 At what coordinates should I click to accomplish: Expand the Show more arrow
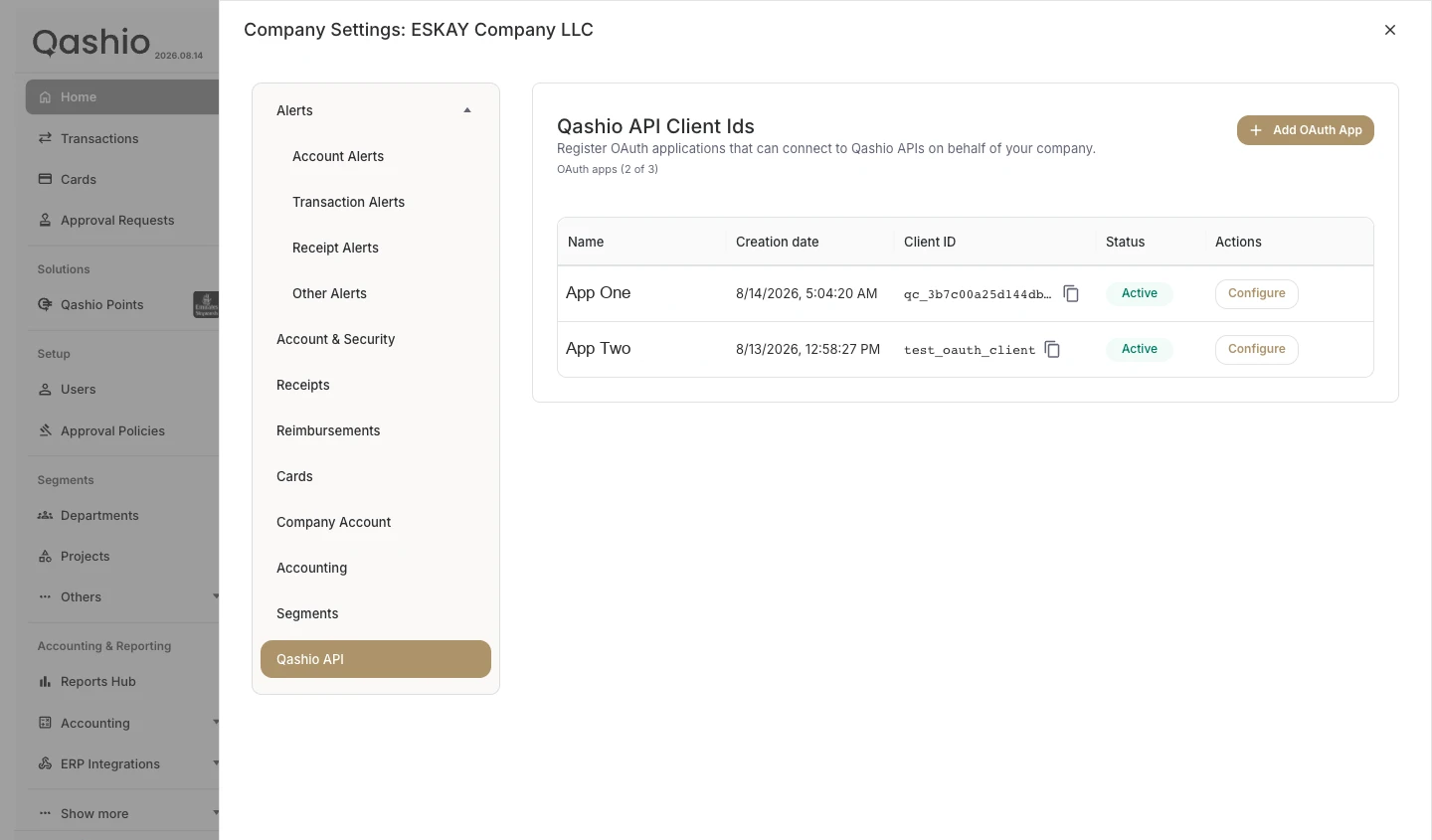215,813
